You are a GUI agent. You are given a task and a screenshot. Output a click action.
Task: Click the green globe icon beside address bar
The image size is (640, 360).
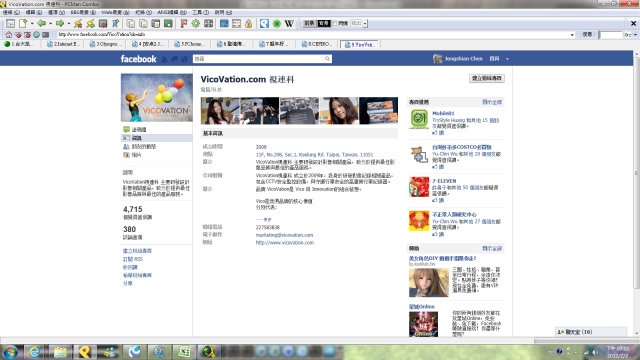pyautogui.click(x=36, y=35)
